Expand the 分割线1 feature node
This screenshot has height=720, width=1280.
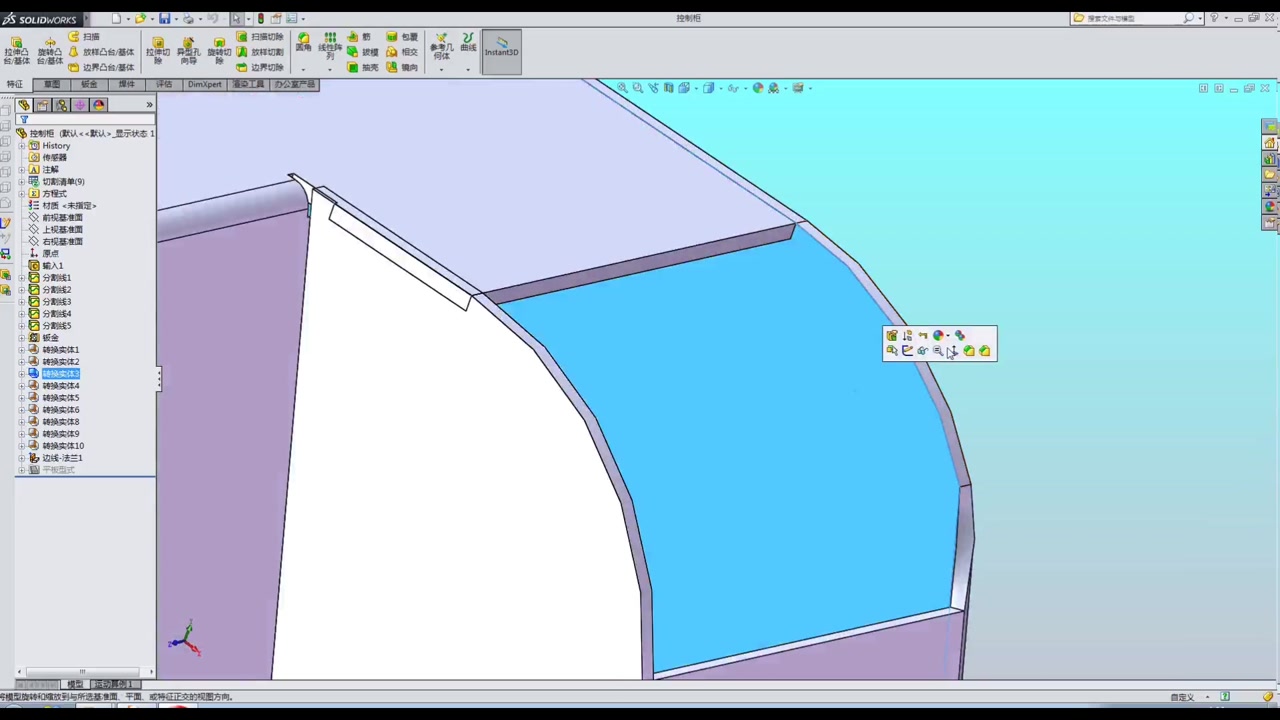click(x=22, y=278)
